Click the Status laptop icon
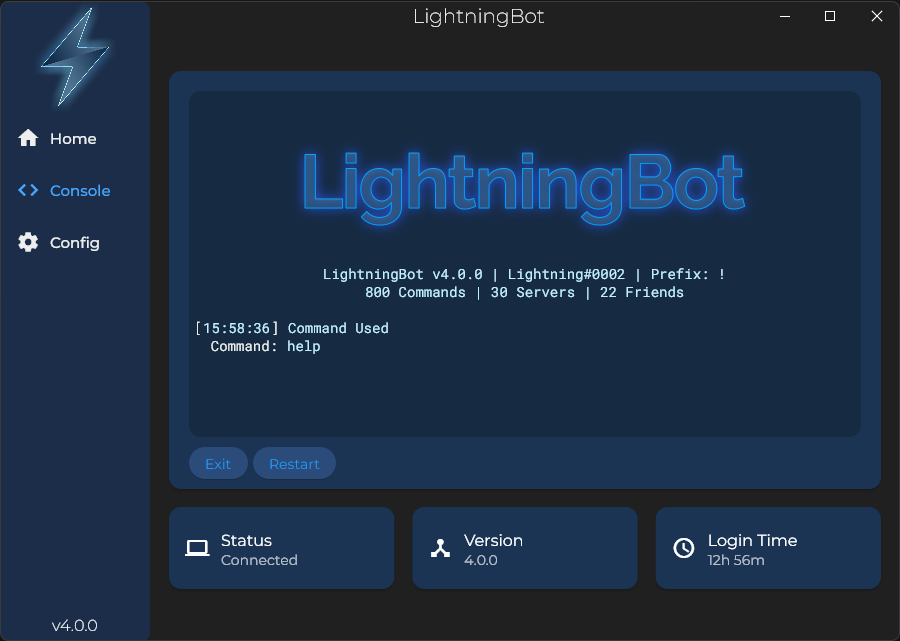This screenshot has height=641, width=900. coord(197,548)
